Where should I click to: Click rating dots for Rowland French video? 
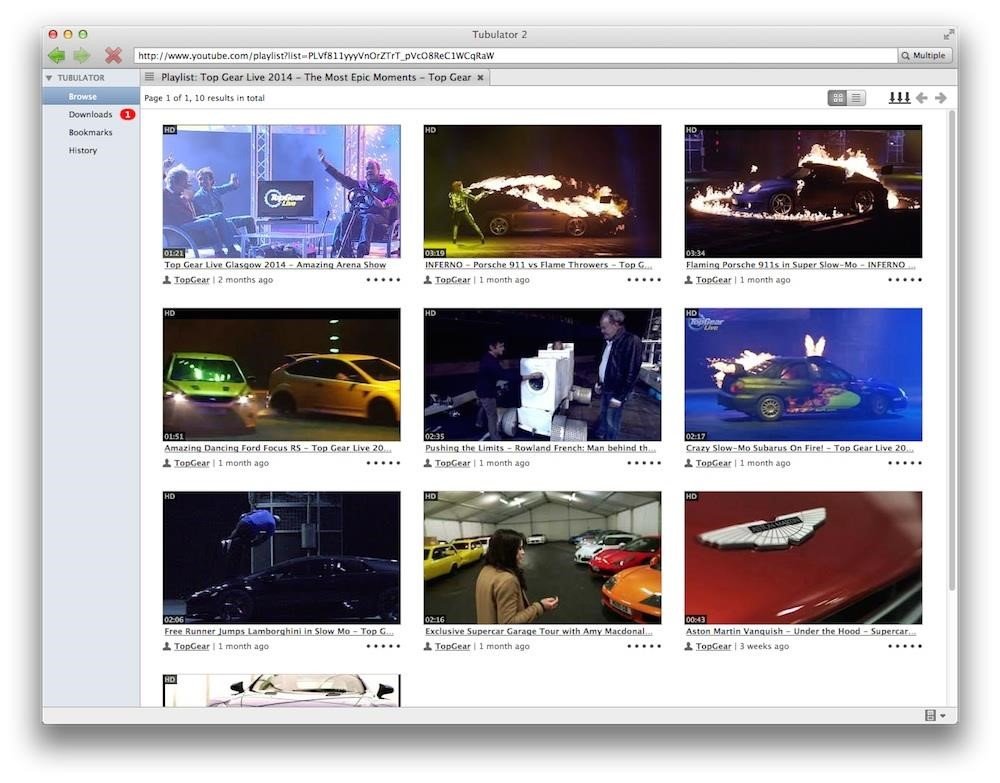click(644, 463)
